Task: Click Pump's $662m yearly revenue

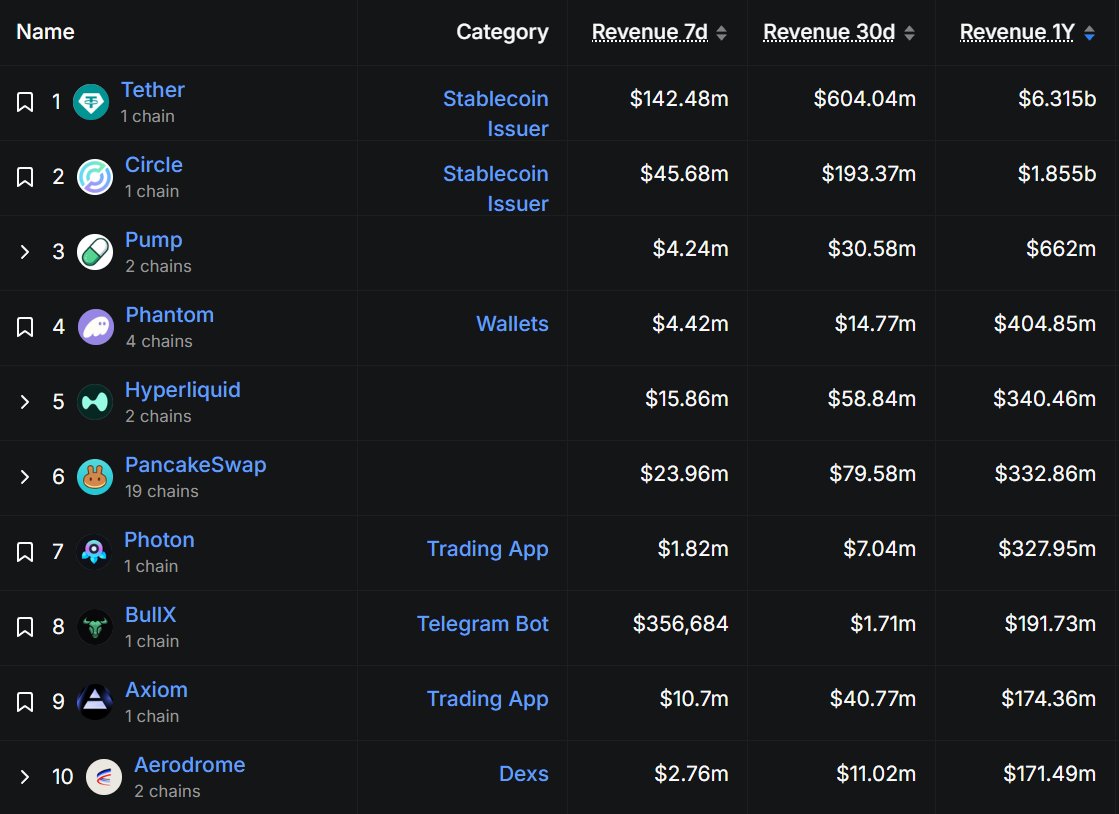Action: pyautogui.click(x=1061, y=248)
